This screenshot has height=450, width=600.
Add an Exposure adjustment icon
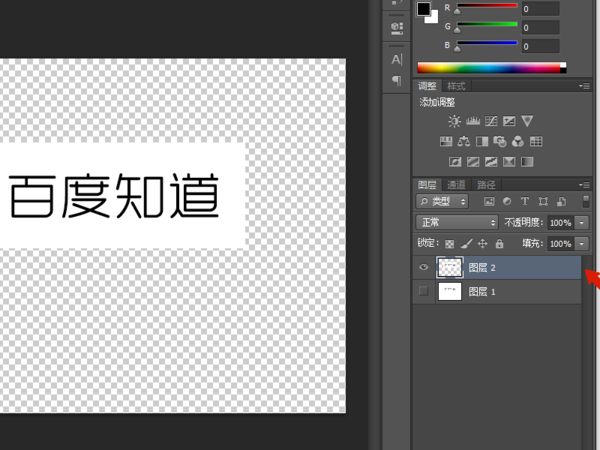509,121
